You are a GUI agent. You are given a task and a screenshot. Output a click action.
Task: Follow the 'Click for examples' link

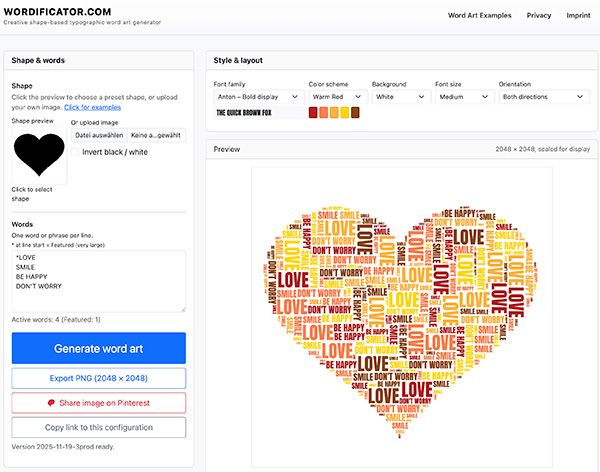coord(92,107)
